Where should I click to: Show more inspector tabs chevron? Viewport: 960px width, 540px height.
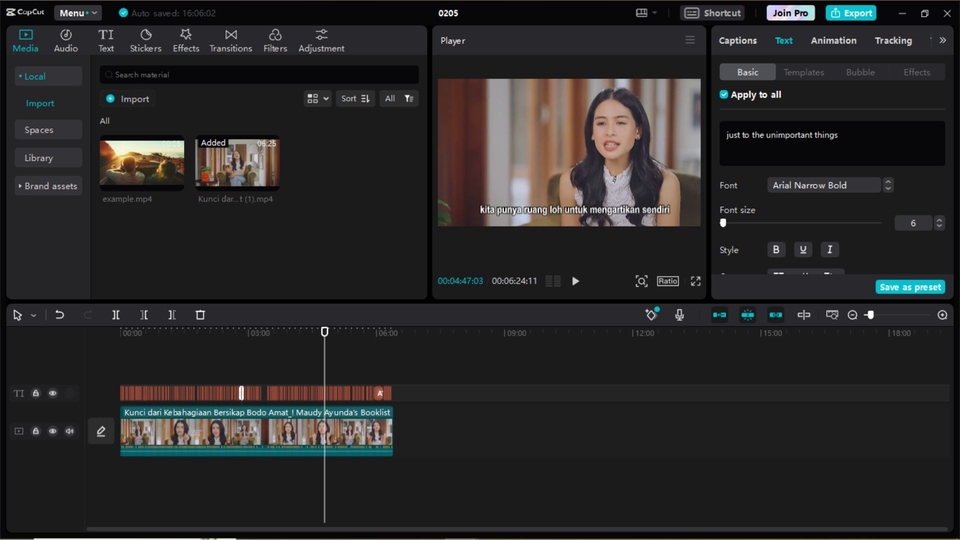click(x=942, y=40)
